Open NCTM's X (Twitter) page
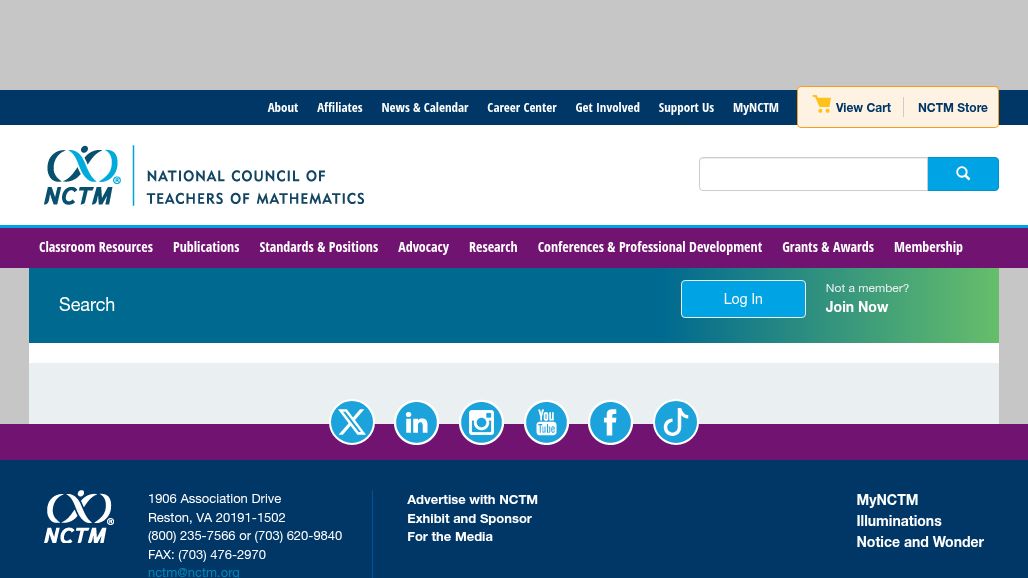This screenshot has height=578, width=1028. pyautogui.click(x=352, y=423)
